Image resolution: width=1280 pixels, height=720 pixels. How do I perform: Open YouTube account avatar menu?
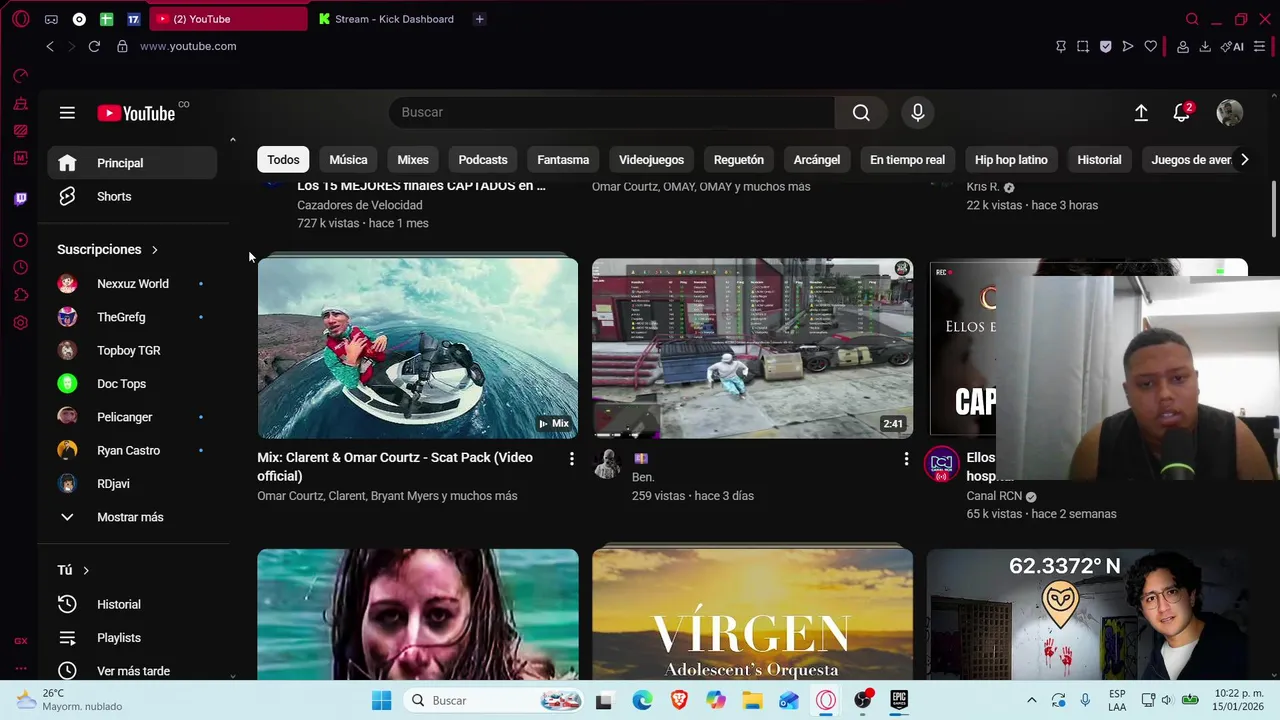[x=1230, y=113]
